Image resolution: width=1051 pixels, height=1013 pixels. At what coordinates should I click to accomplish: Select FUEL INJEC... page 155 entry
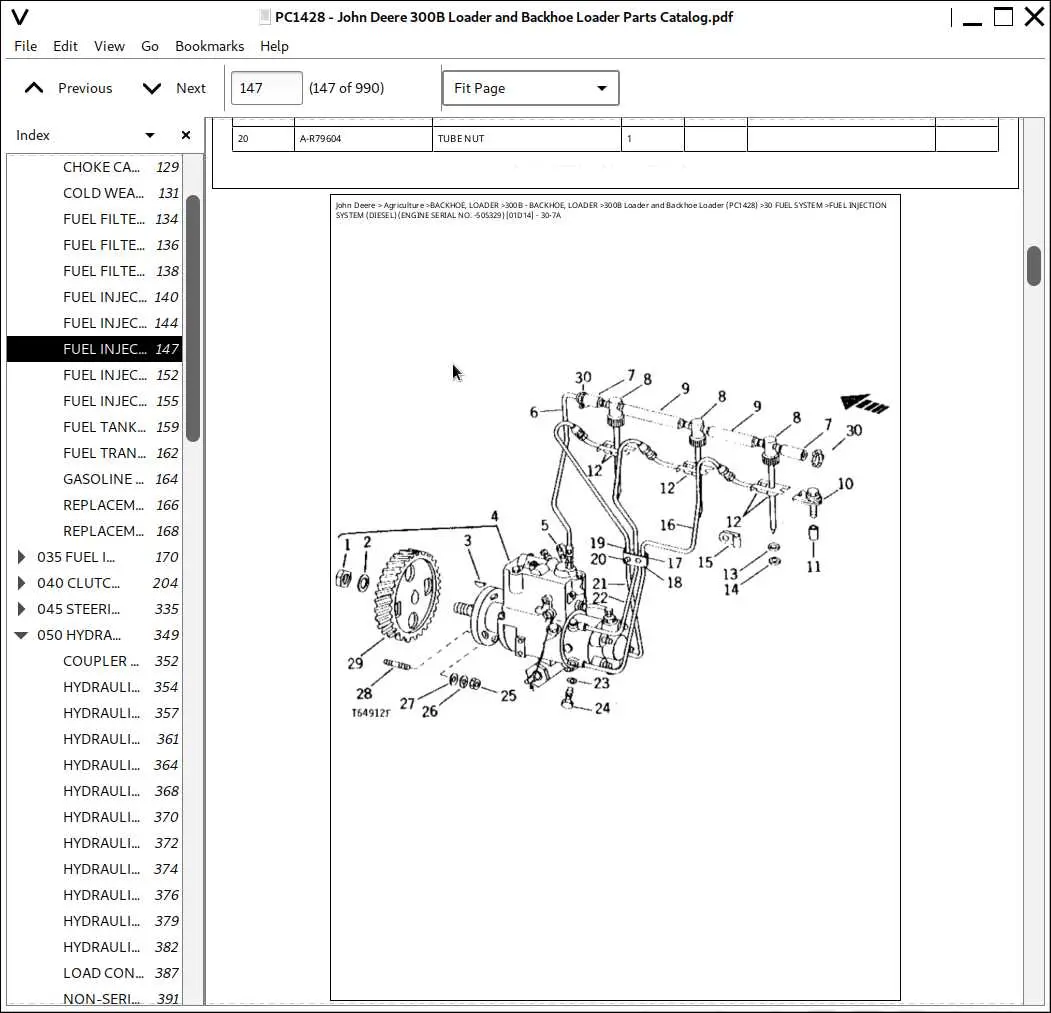click(x=95, y=401)
